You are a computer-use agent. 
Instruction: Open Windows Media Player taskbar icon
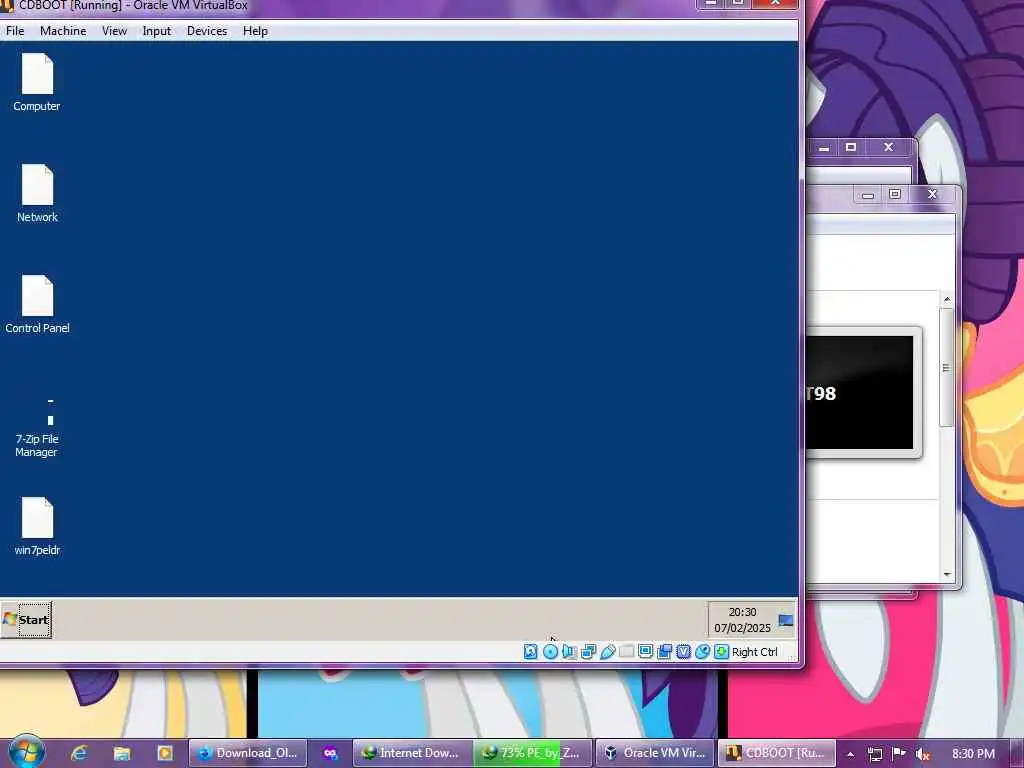tap(165, 753)
